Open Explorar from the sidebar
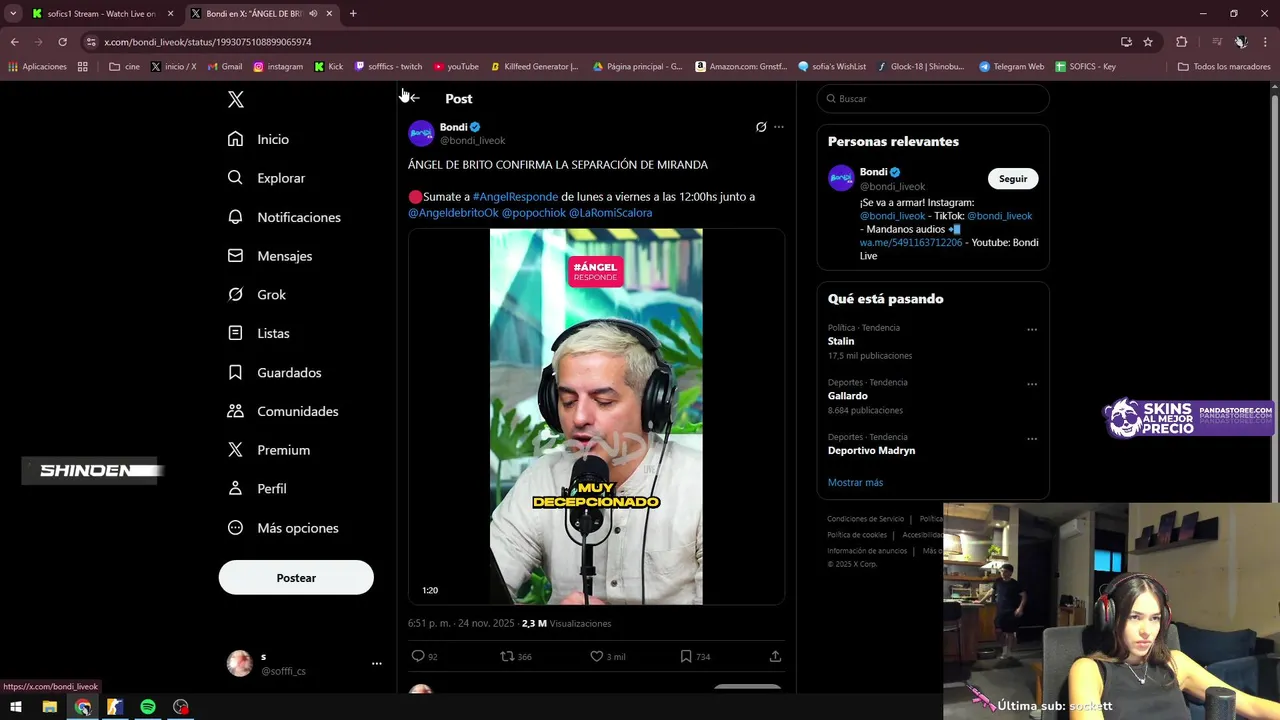1280x720 pixels. click(x=266, y=178)
